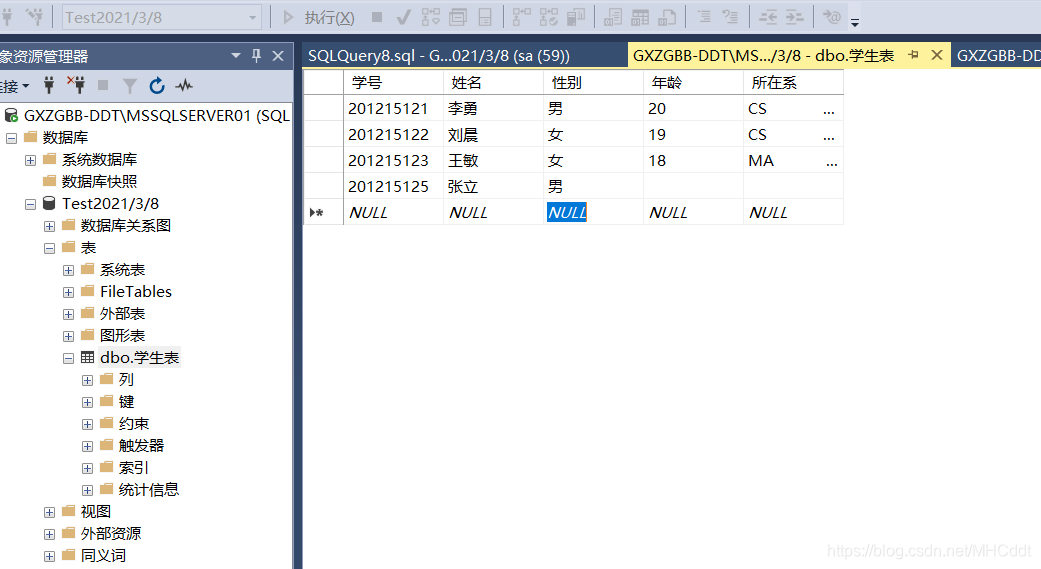Expand the 系统表 folder
Image resolution: width=1041 pixels, height=569 pixels.
click(x=68, y=270)
